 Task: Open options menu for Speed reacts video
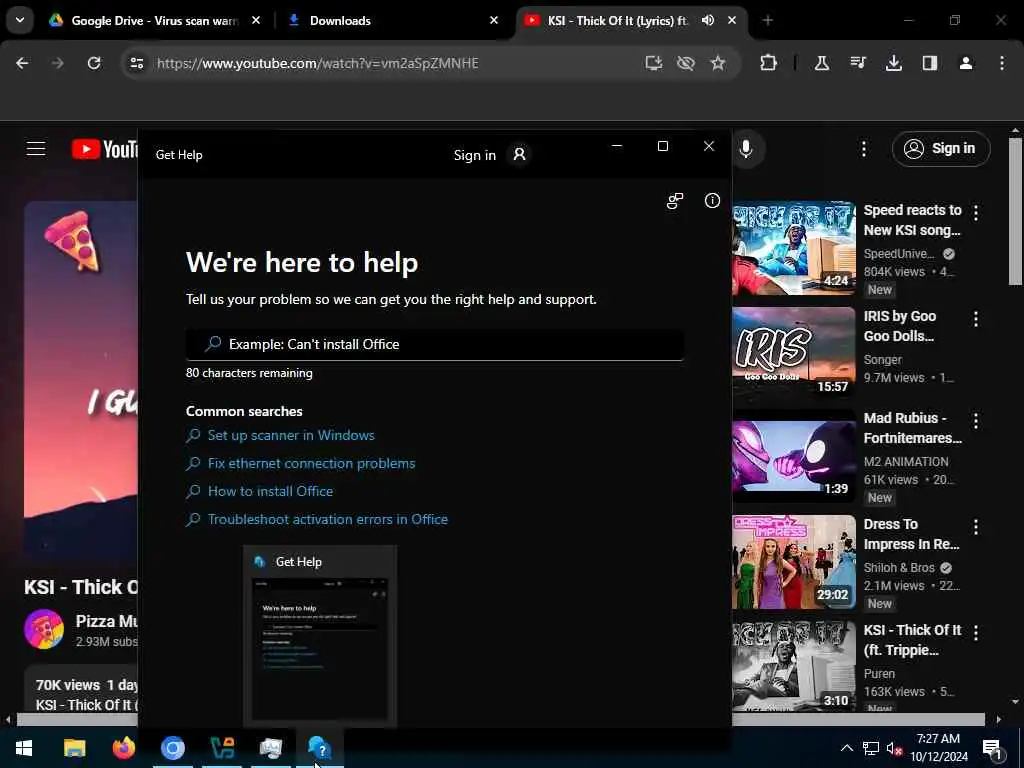(x=976, y=212)
